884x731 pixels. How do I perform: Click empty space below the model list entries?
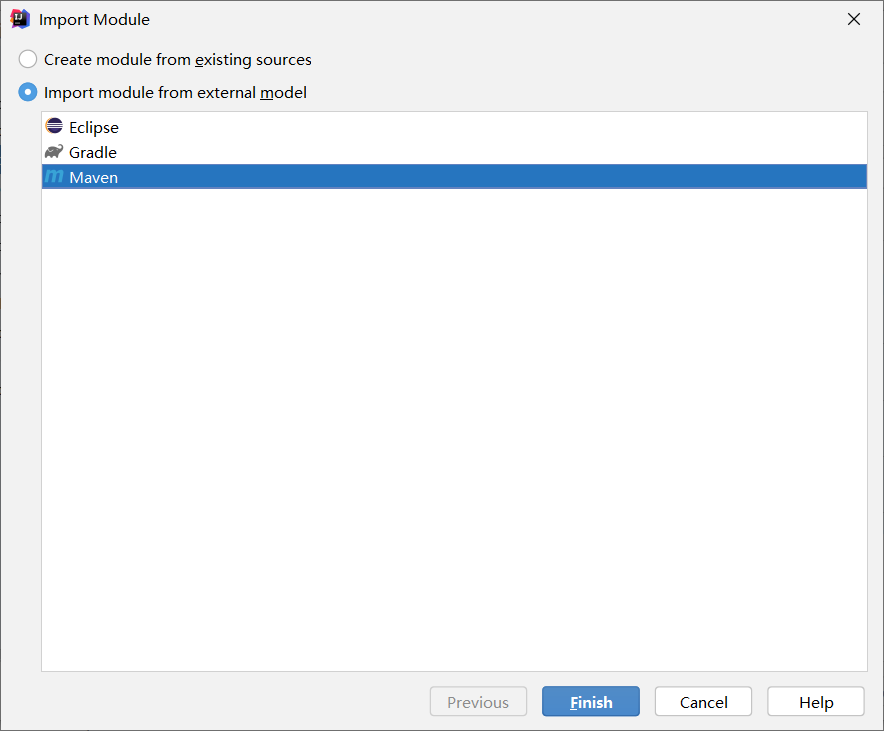pyautogui.click(x=450, y=420)
